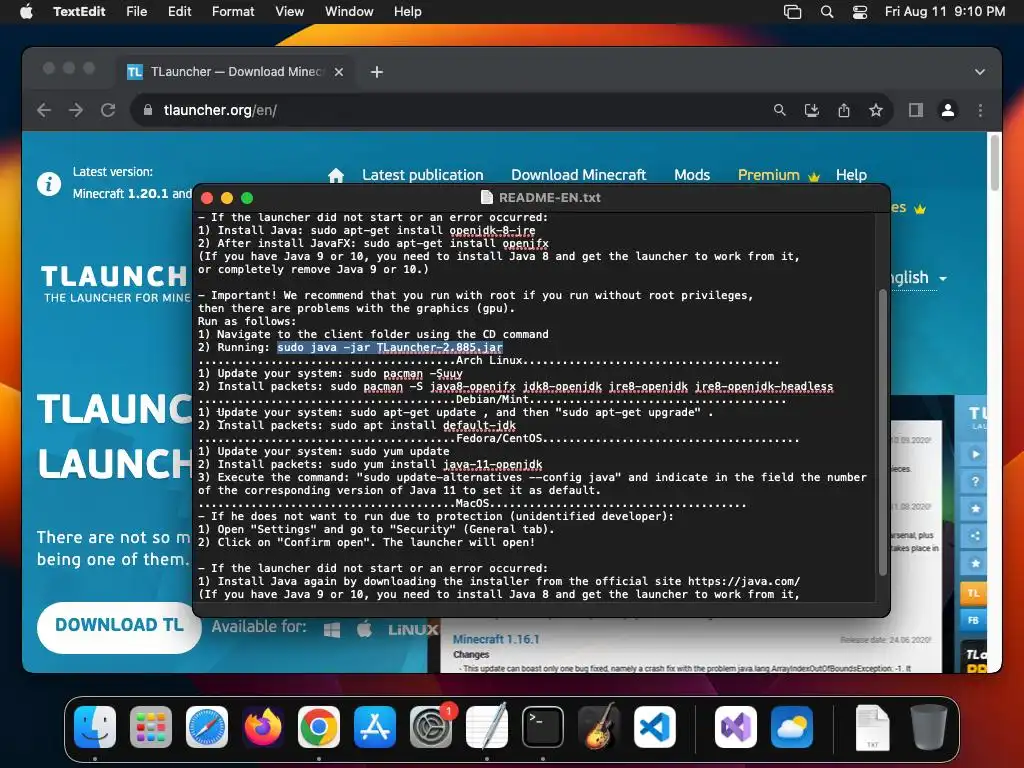Image resolution: width=1024 pixels, height=768 pixels.
Task: Click the Chrome forward arrow
Action: [76, 110]
